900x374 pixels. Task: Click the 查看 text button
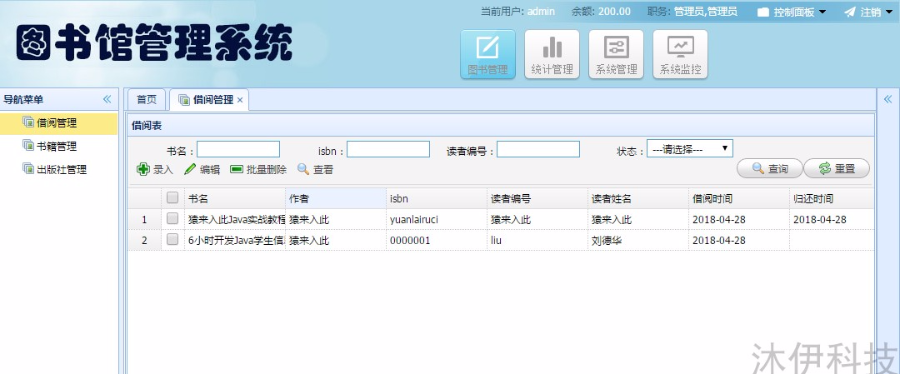coord(323,170)
